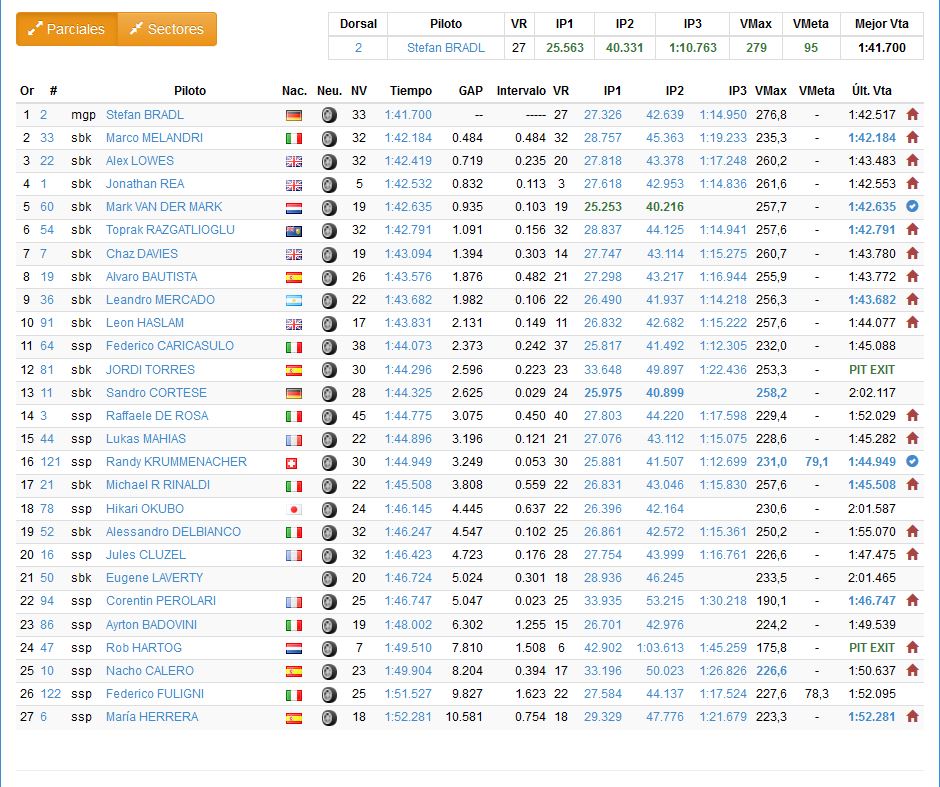Click the Tiempo column header
Viewport: 940px width, 787px height.
pyautogui.click(x=411, y=91)
